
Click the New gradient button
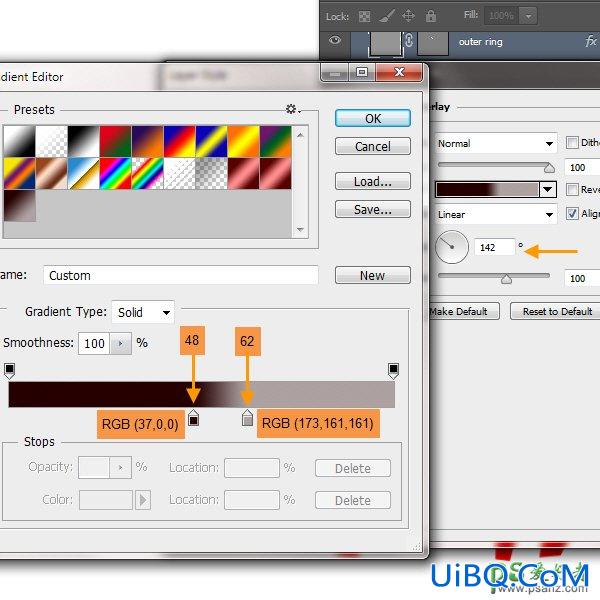pos(373,275)
